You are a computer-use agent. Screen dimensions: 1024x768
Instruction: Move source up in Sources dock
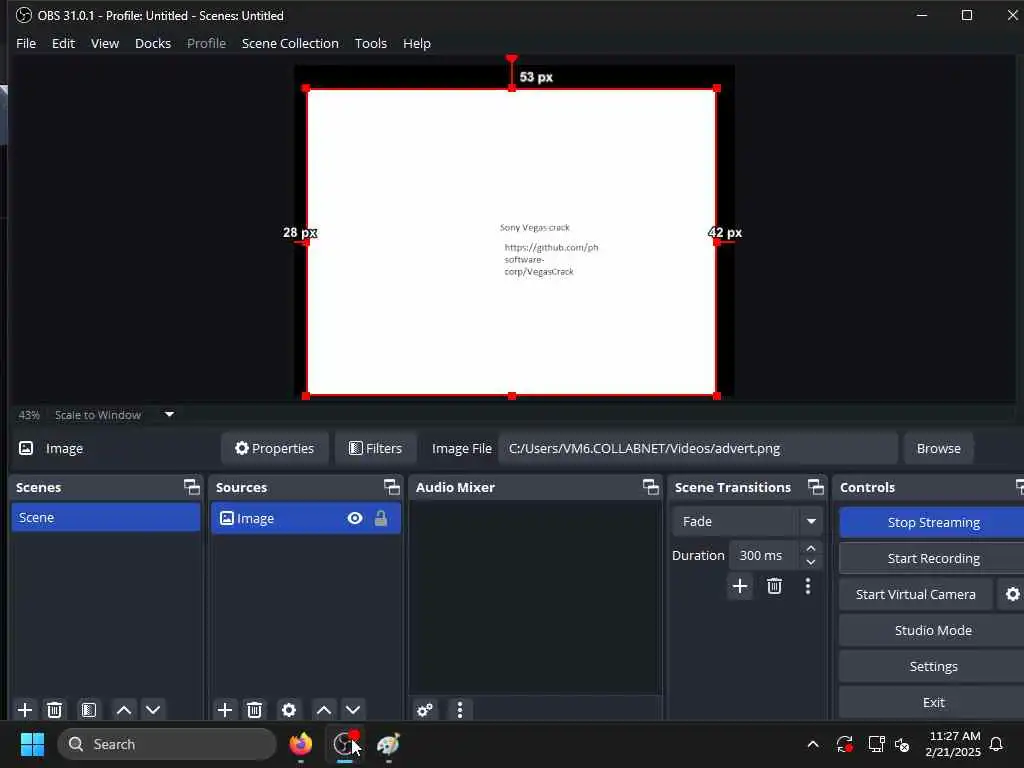[x=323, y=709]
